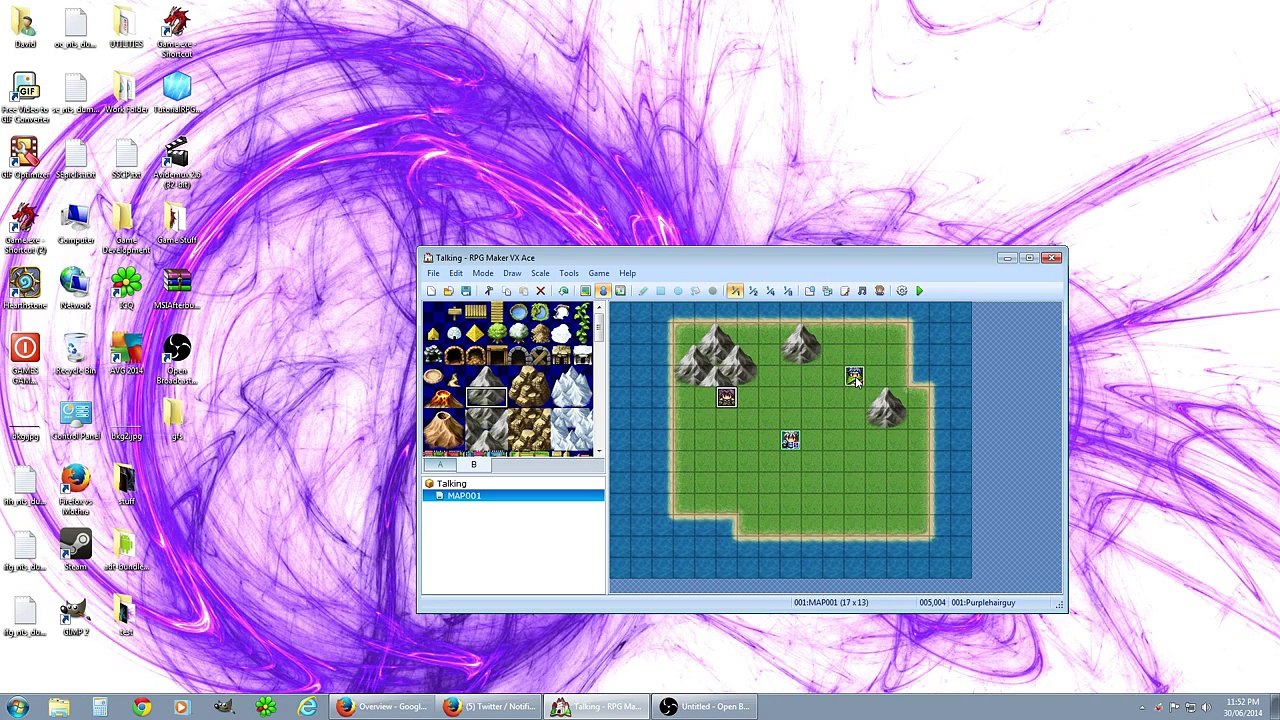The height and width of the screenshot is (720, 1280).
Task: Open the Help menu
Action: click(x=627, y=273)
